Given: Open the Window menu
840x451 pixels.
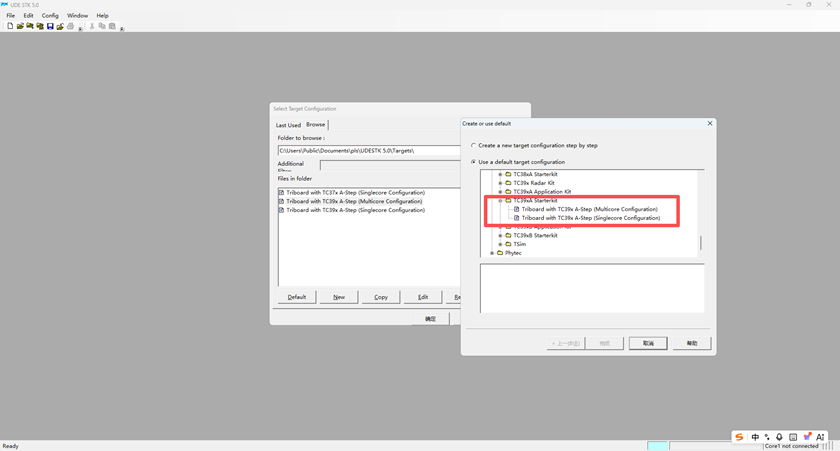Looking at the screenshot, I should coord(77,16).
